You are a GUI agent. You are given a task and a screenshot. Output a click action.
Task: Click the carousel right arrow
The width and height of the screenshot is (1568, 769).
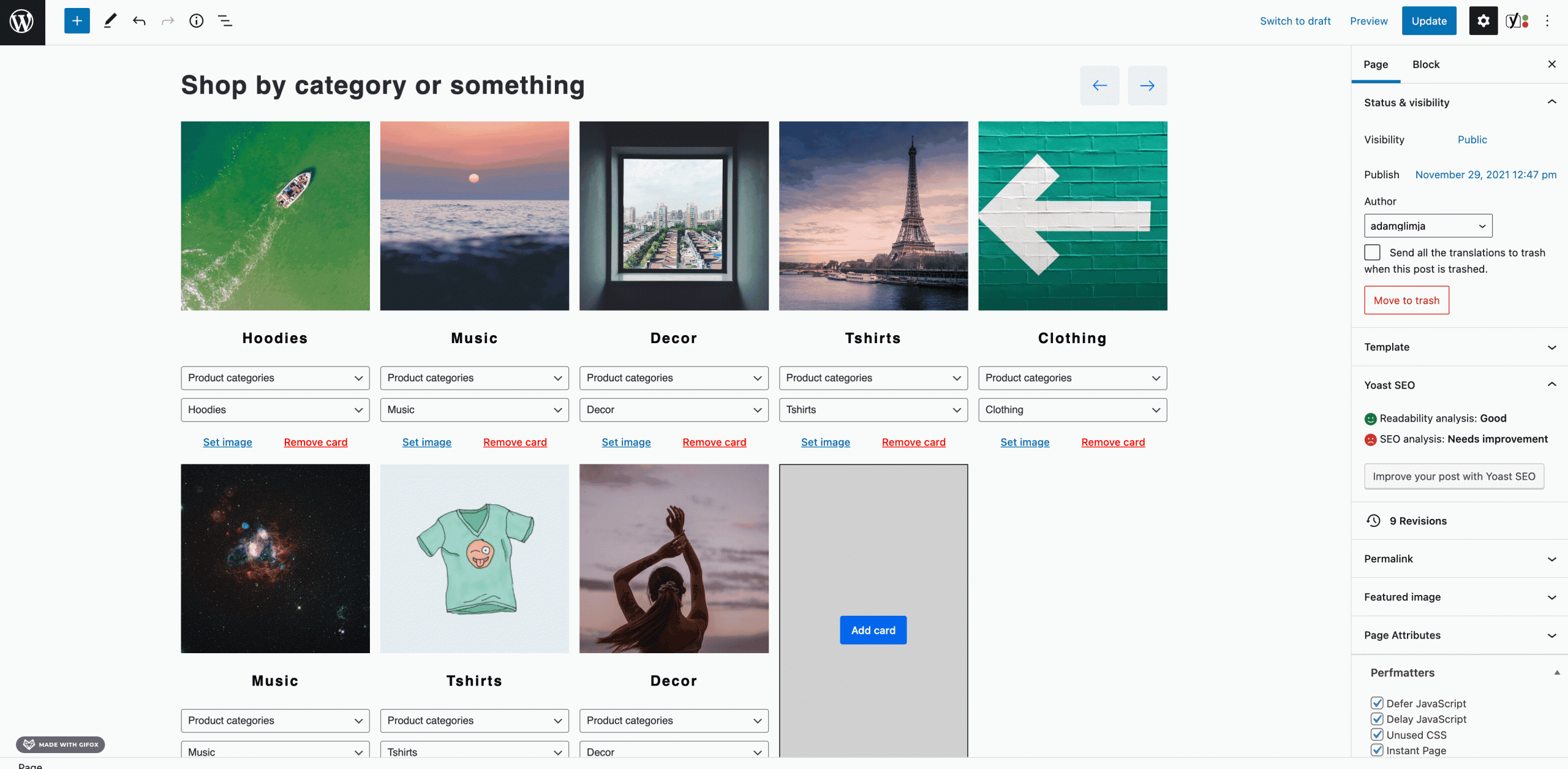[x=1148, y=86]
